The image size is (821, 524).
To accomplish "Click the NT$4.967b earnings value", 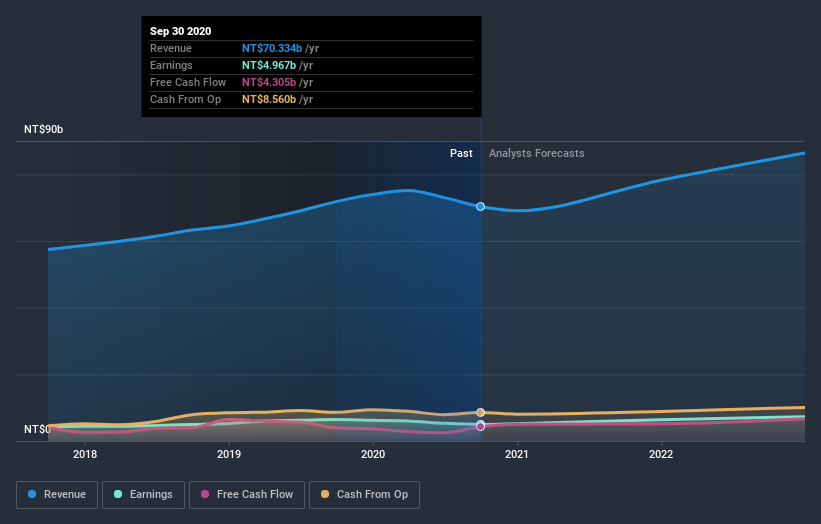I will point(269,65).
